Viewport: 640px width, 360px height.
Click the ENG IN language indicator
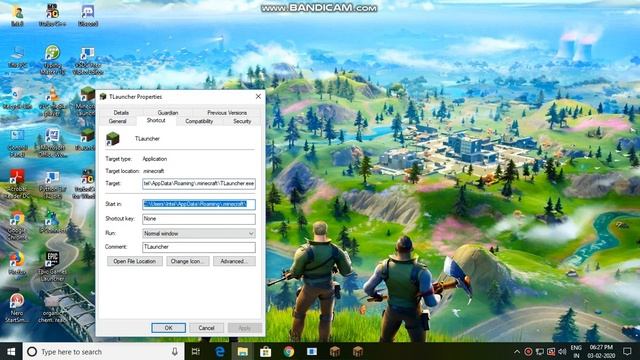576,351
